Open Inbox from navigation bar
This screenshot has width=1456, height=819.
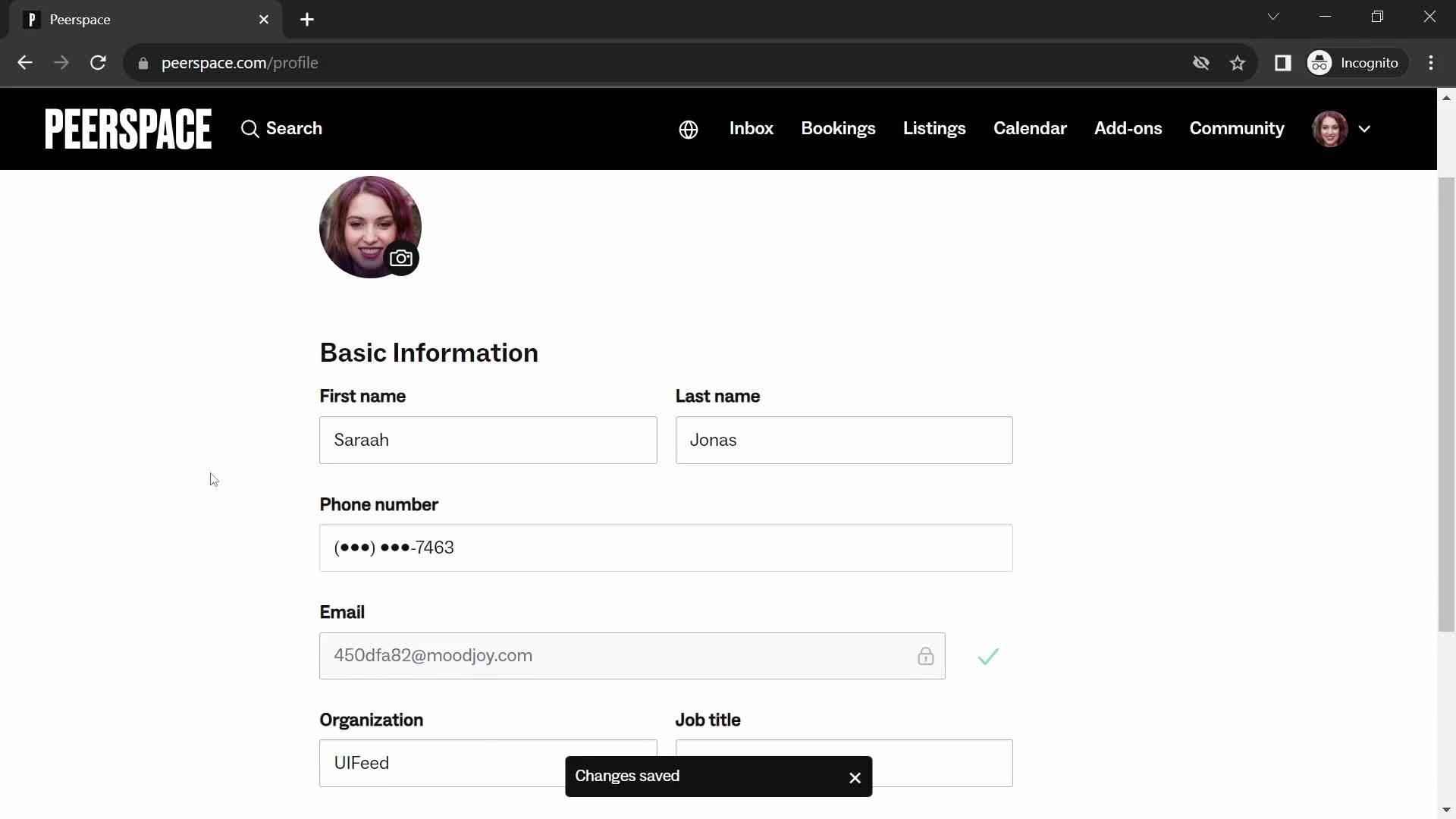click(x=752, y=128)
